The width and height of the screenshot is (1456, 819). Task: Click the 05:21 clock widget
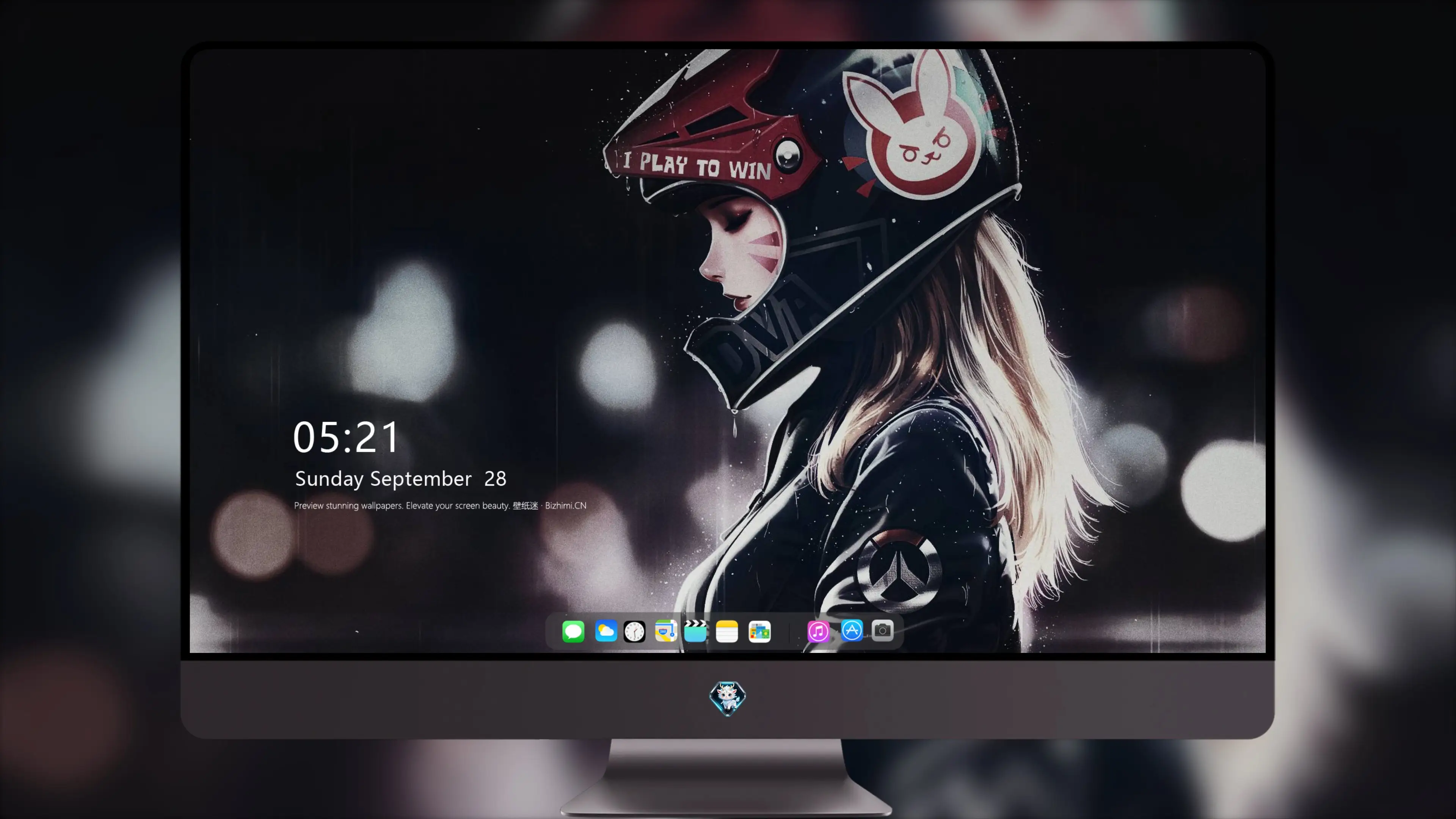pos(346,438)
